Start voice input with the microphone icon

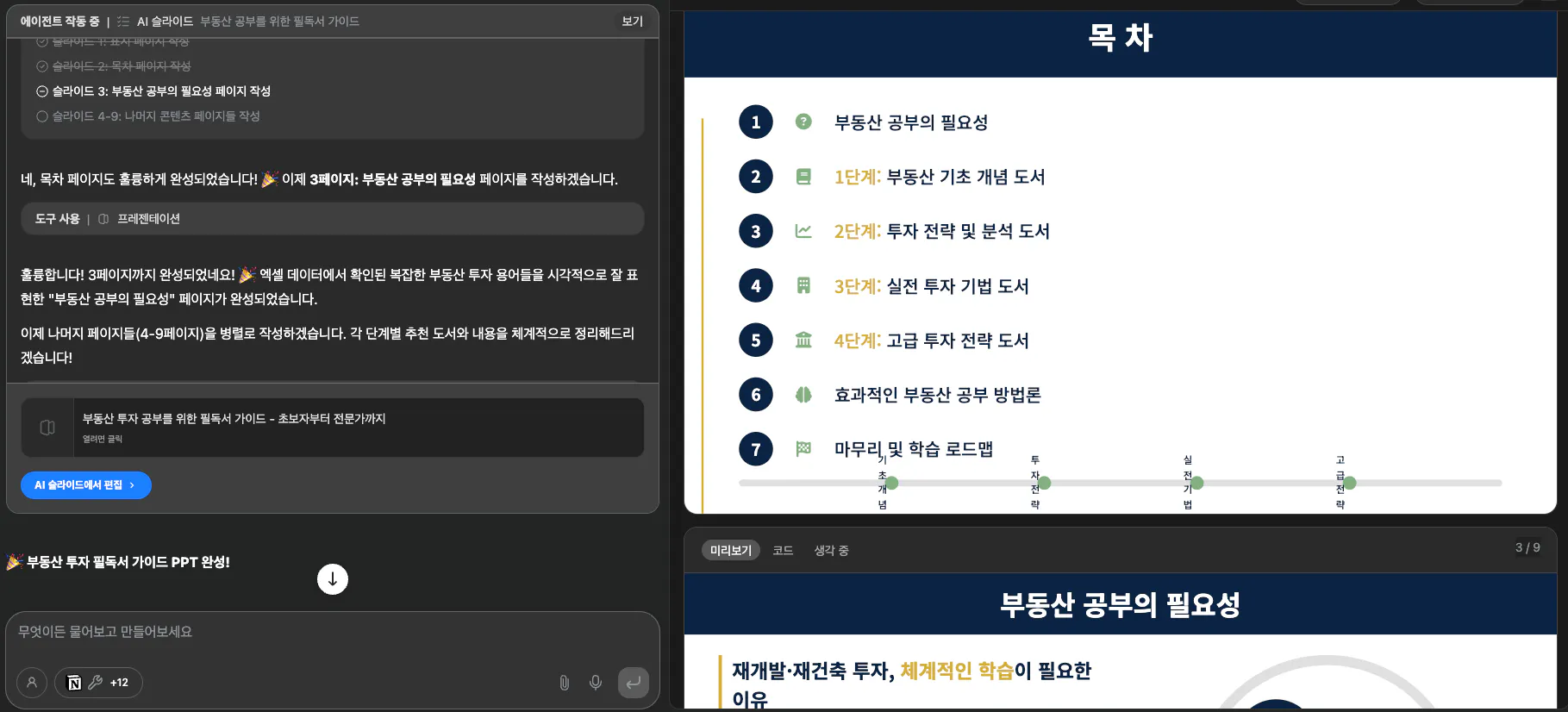tap(596, 683)
